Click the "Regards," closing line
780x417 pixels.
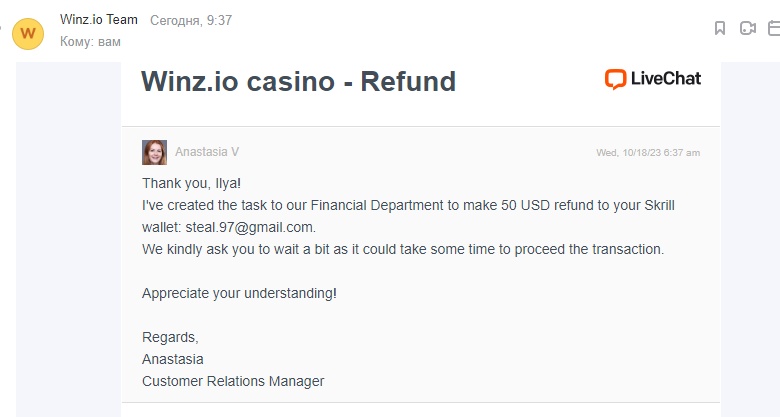[x=170, y=337]
